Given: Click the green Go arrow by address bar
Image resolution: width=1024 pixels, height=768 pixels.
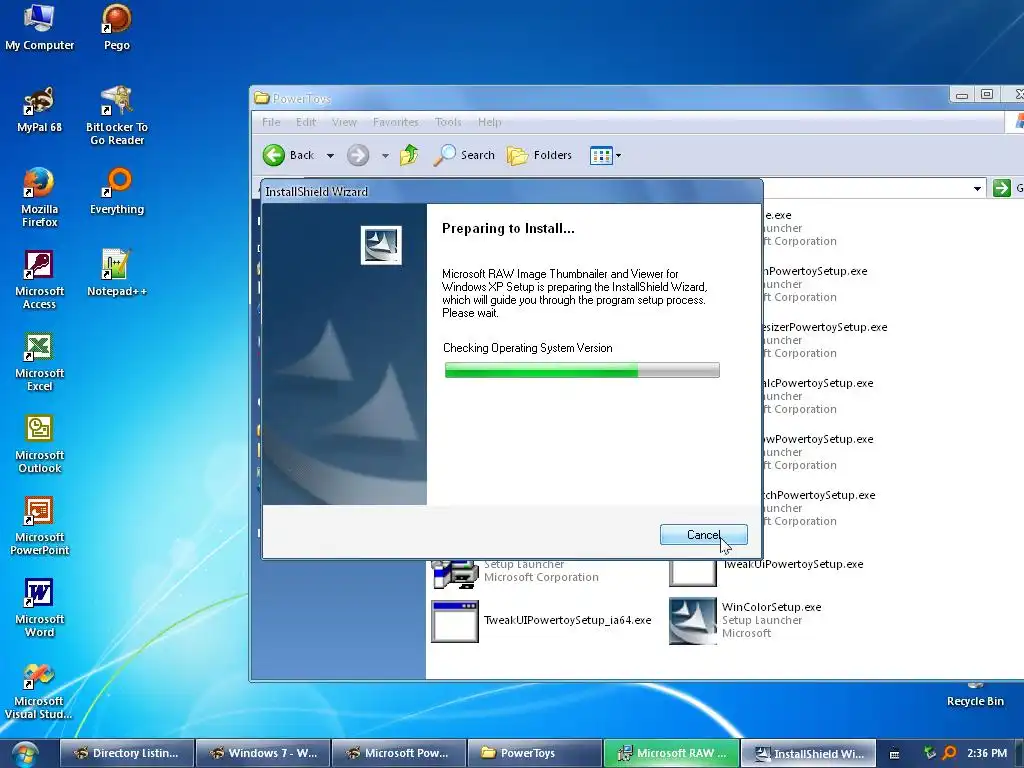Looking at the screenshot, I should [x=1002, y=188].
